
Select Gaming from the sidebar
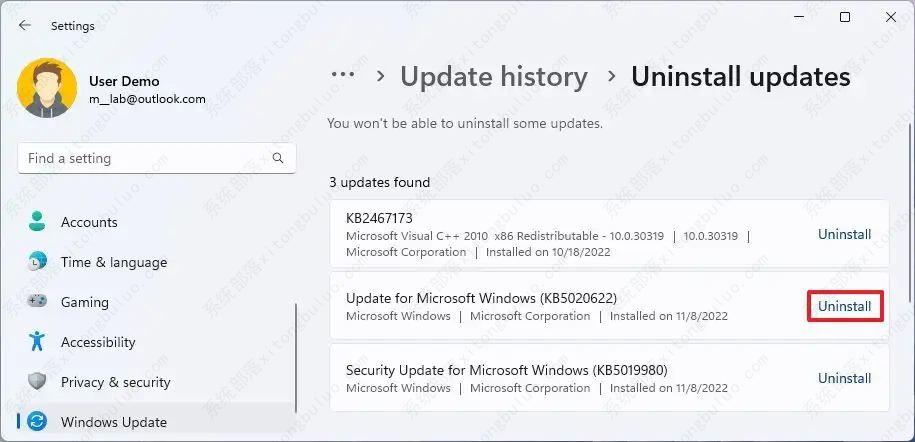point(84,302)
